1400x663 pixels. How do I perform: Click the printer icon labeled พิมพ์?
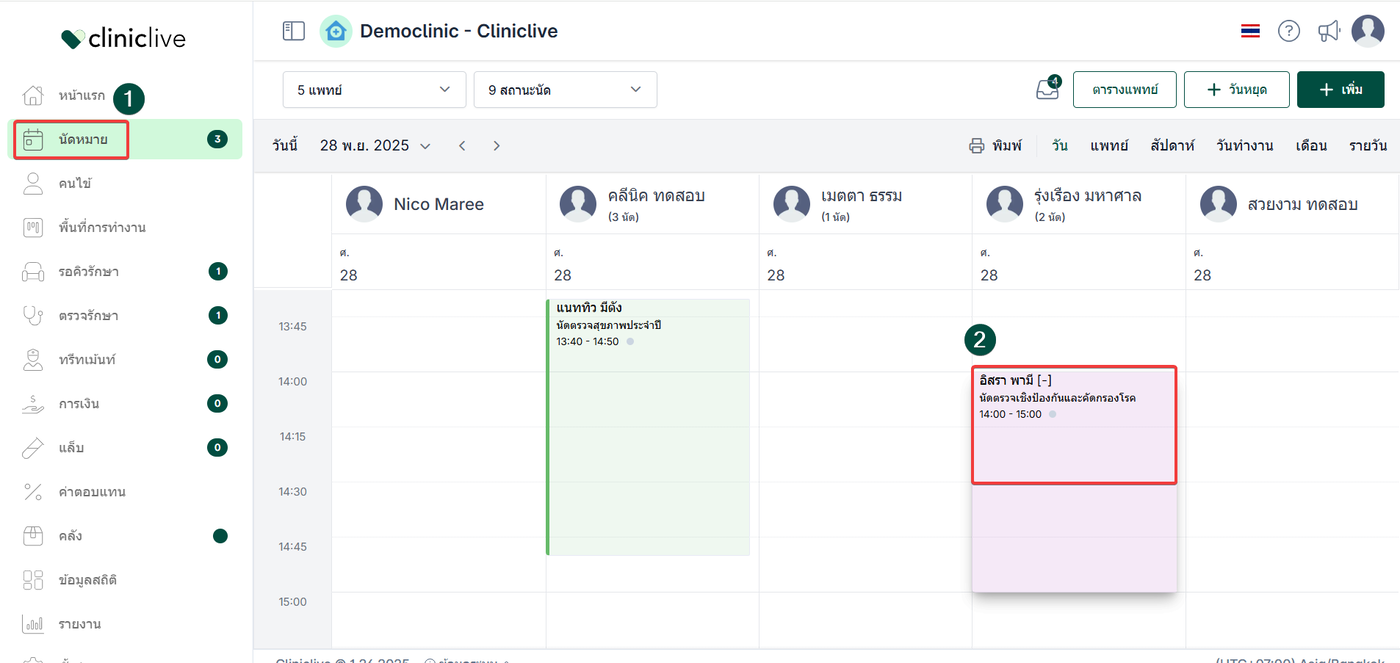[995, 146]
